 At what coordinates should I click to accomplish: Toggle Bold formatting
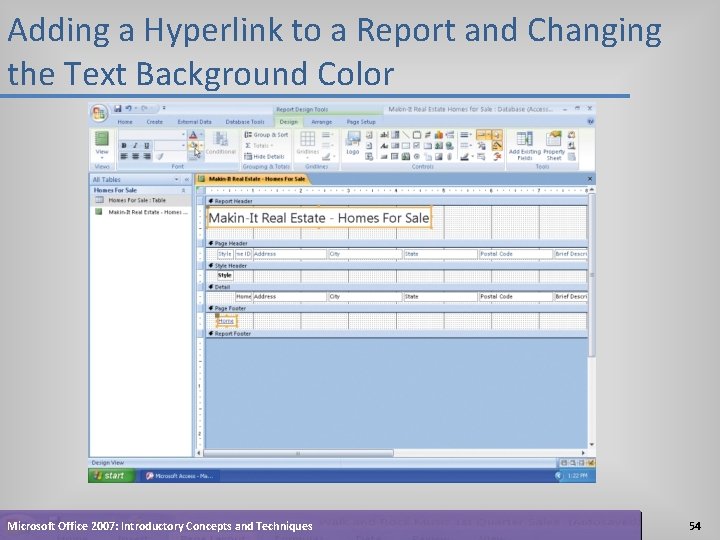[124, 146]
